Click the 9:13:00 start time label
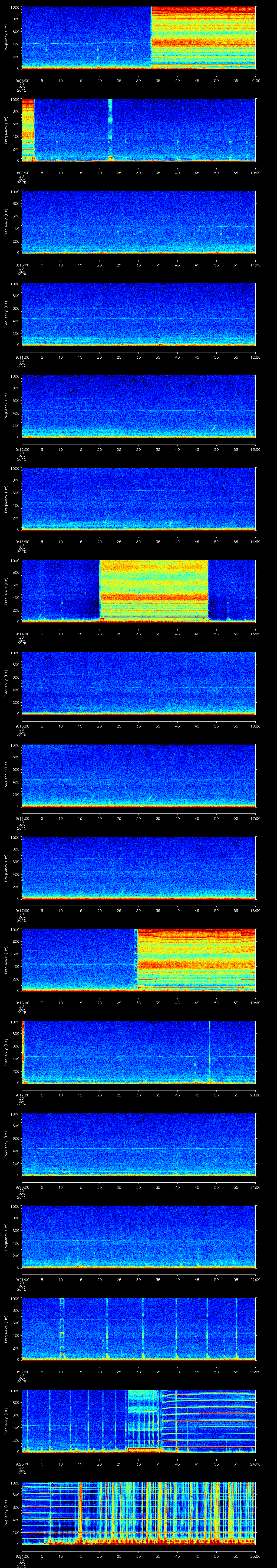This screenshot has width=277, height=1568. [22, 542]
